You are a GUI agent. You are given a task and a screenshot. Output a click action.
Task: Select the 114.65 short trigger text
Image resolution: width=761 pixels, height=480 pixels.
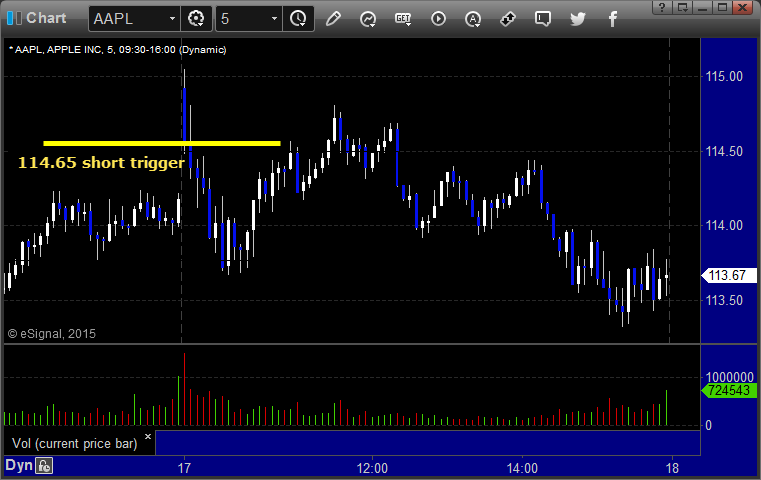coord(101,163)
